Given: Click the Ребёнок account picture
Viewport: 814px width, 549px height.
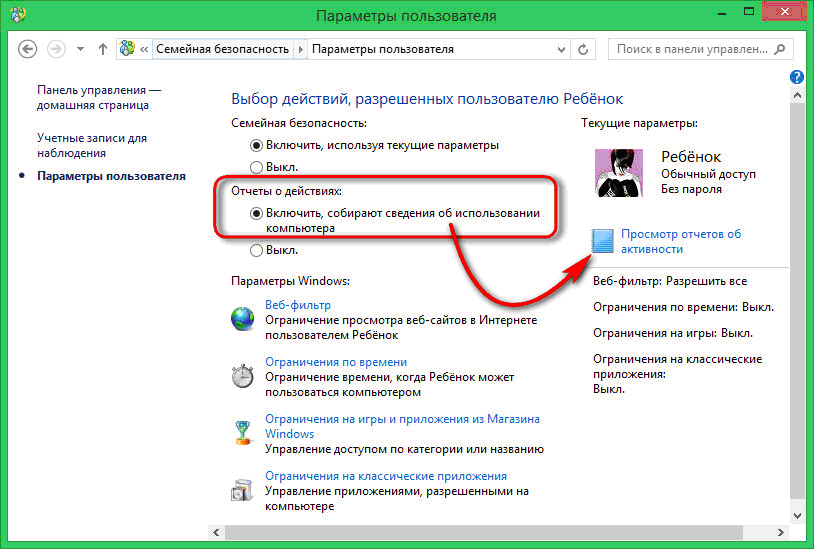Looking at the screenshot, I should (619, 173).
